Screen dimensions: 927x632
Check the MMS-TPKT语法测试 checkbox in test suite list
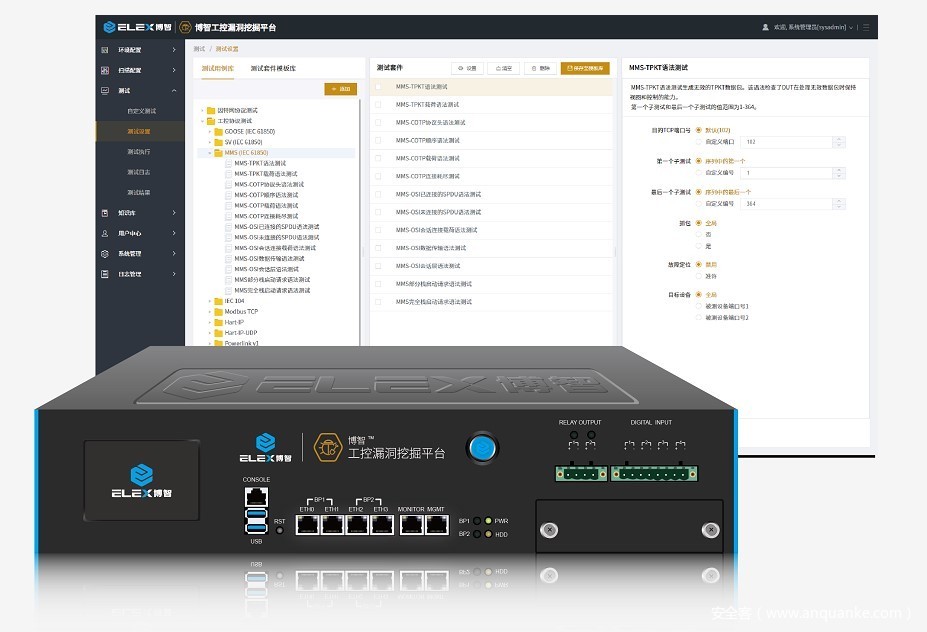click(378, 87)
